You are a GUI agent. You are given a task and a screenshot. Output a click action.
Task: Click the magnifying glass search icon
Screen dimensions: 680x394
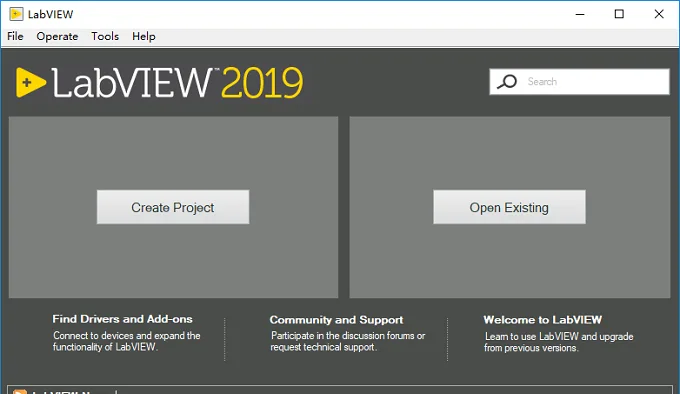pos(507,81)
